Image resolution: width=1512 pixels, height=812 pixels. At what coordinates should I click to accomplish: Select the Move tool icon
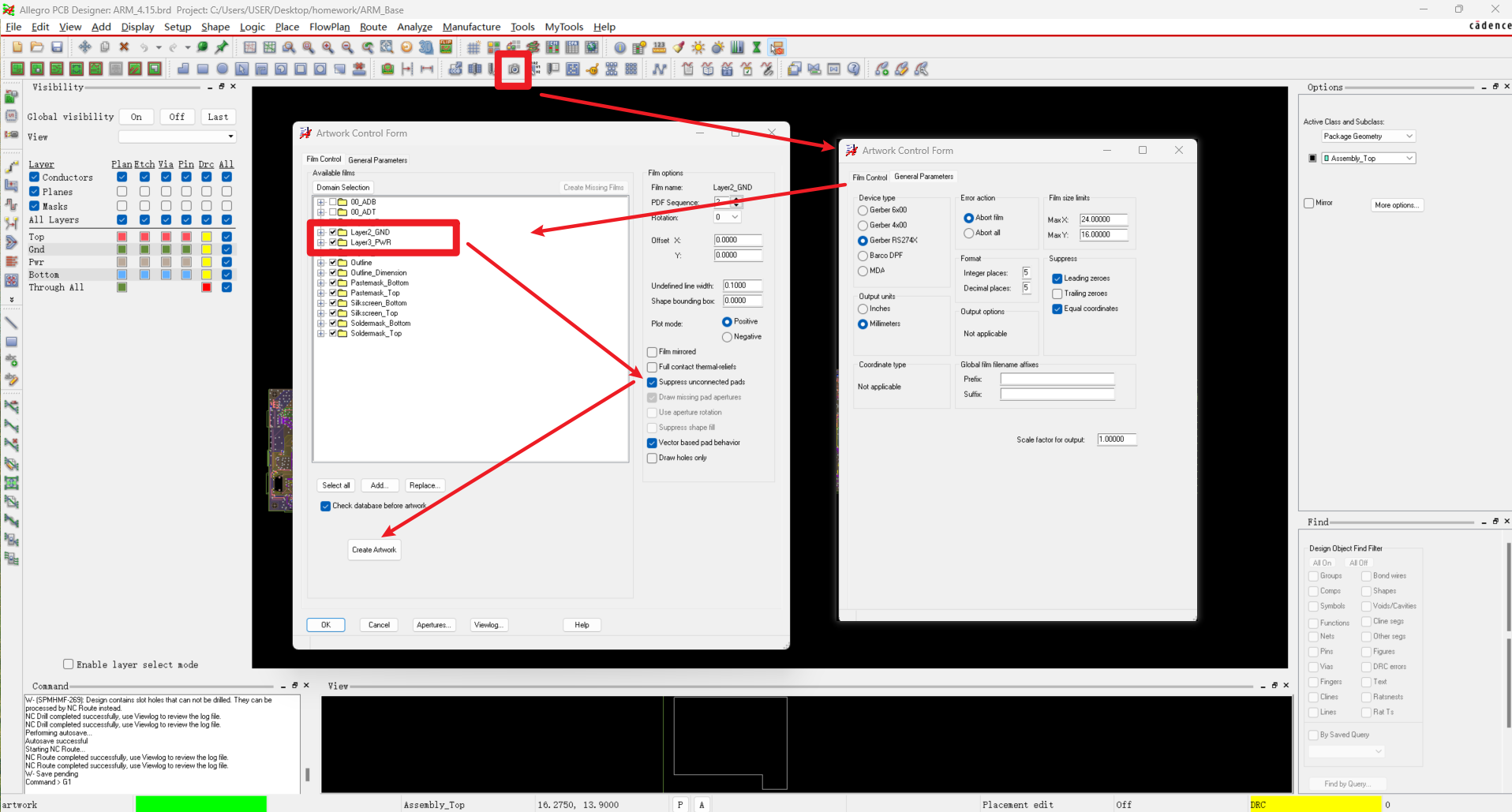[84, 47]
